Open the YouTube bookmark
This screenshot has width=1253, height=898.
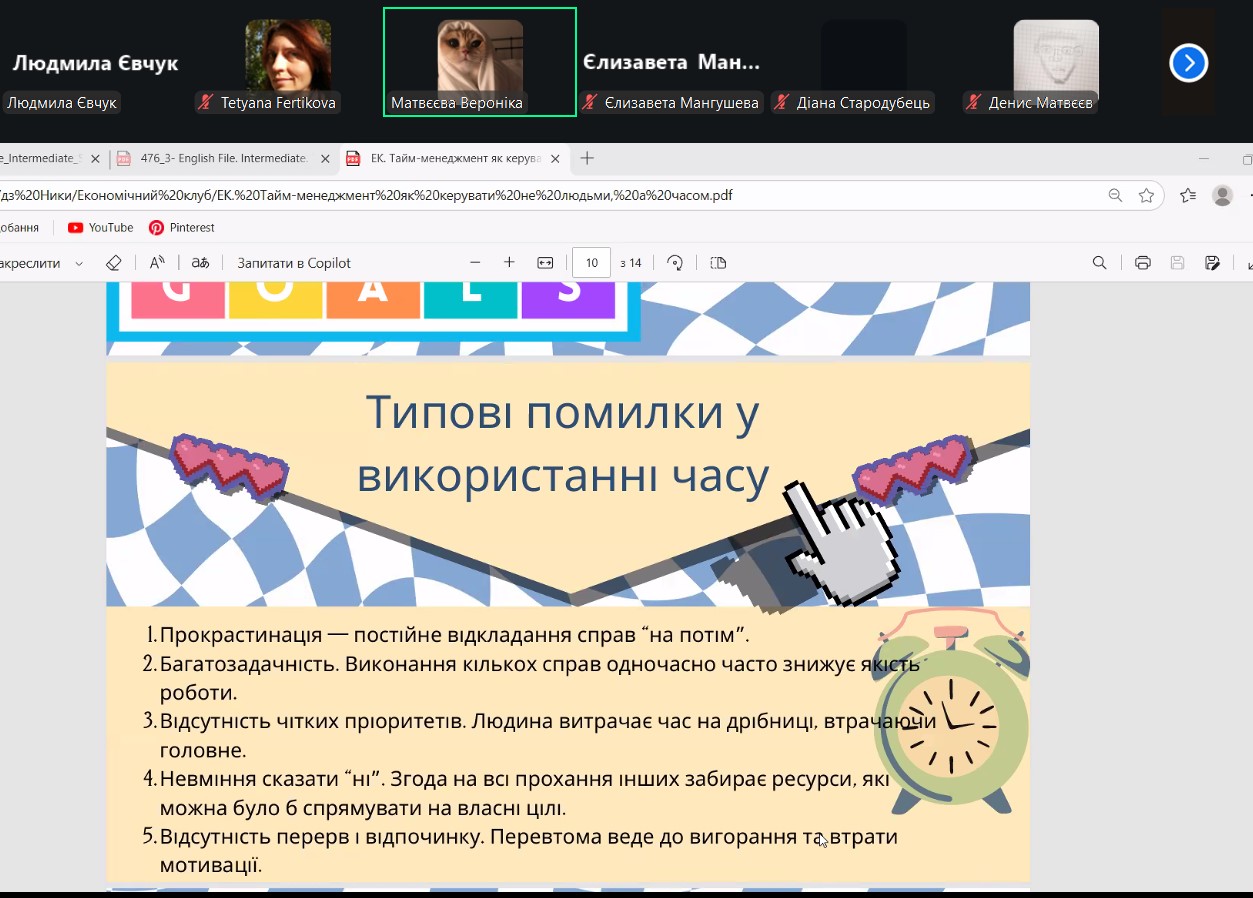tap(100, 228)
